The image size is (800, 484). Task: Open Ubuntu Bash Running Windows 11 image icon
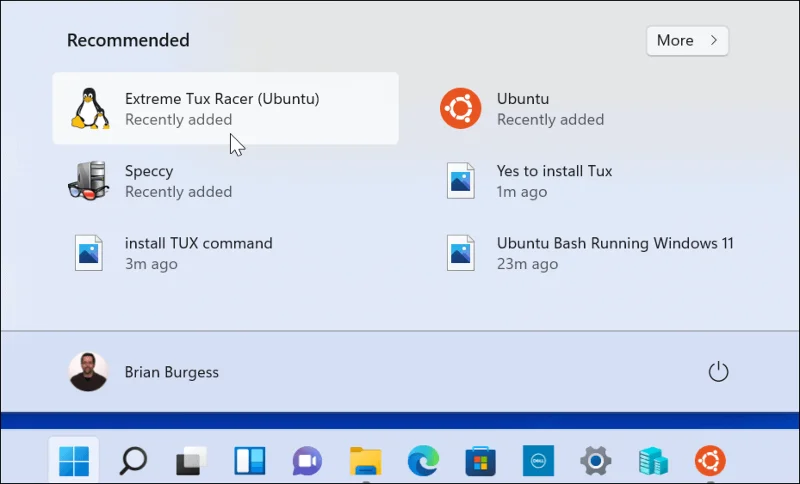tap(460, 253)
